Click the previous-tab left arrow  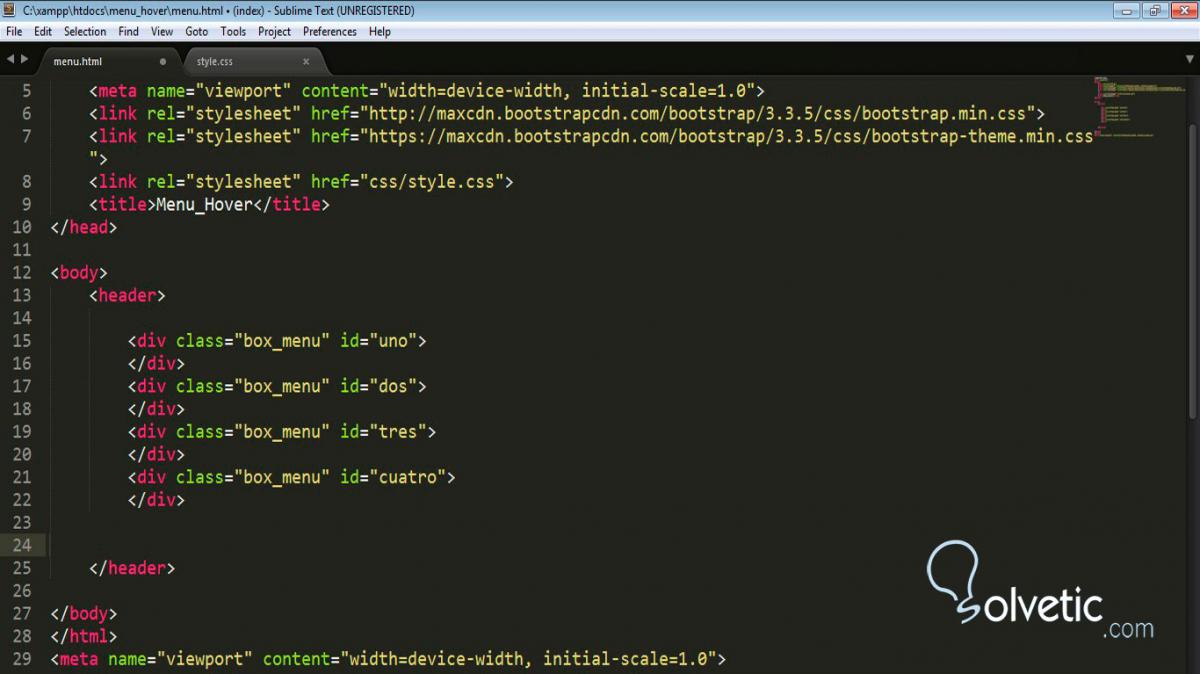[9, 60]
